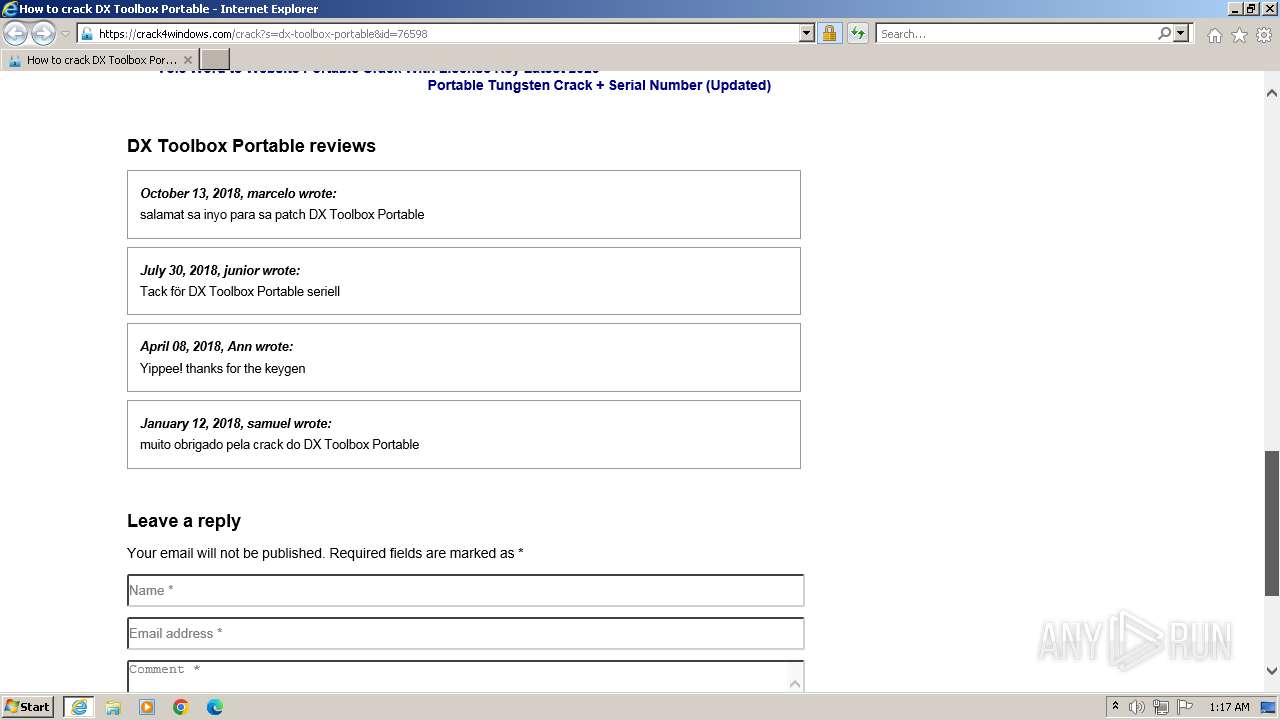Click 'DX Toolbox Portable reviews' heading
The image size is (1280, 720).
point(251,146)
